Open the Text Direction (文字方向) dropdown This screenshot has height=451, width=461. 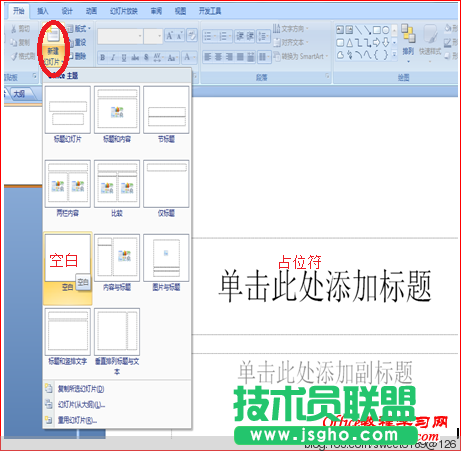point(291,29)
